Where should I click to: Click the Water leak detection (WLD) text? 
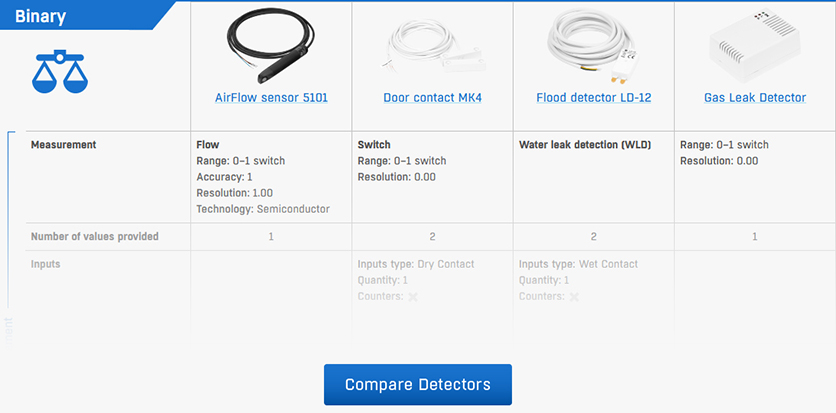tap(585, 144)
